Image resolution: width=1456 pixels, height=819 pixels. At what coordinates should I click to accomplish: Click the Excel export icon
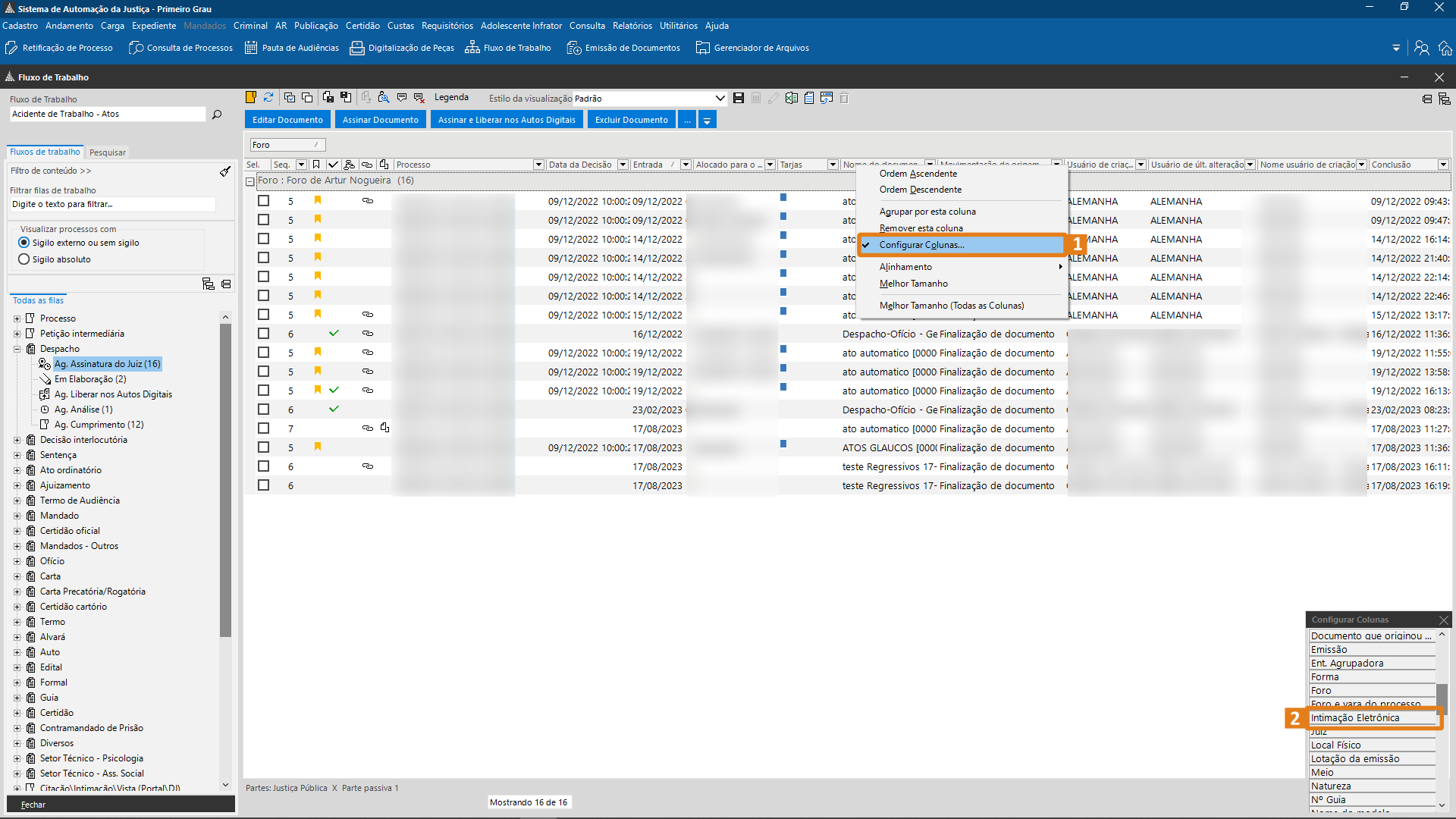click(792, 98)
